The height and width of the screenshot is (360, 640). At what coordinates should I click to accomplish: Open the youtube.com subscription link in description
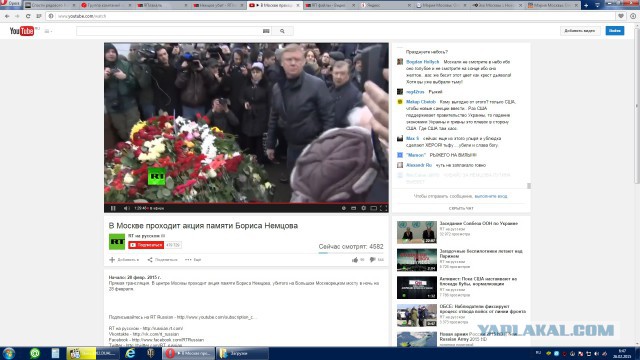(216, 317)
